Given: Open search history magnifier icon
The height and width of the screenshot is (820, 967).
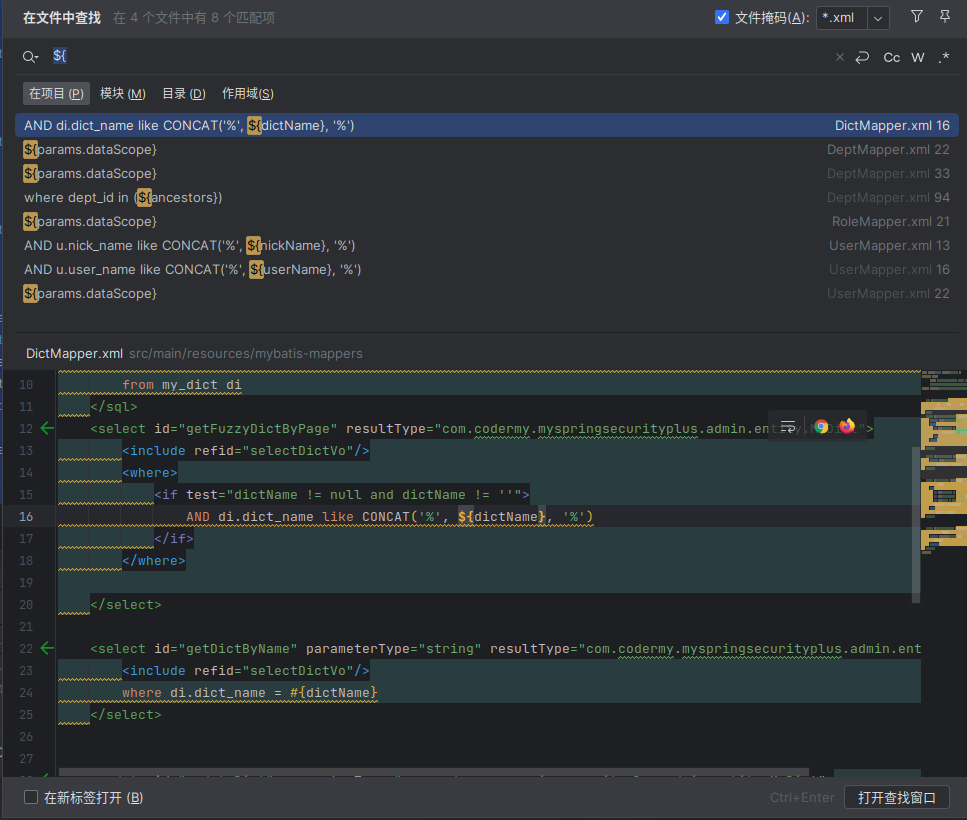Looking at the screenshot, I should tap(30, 57).
